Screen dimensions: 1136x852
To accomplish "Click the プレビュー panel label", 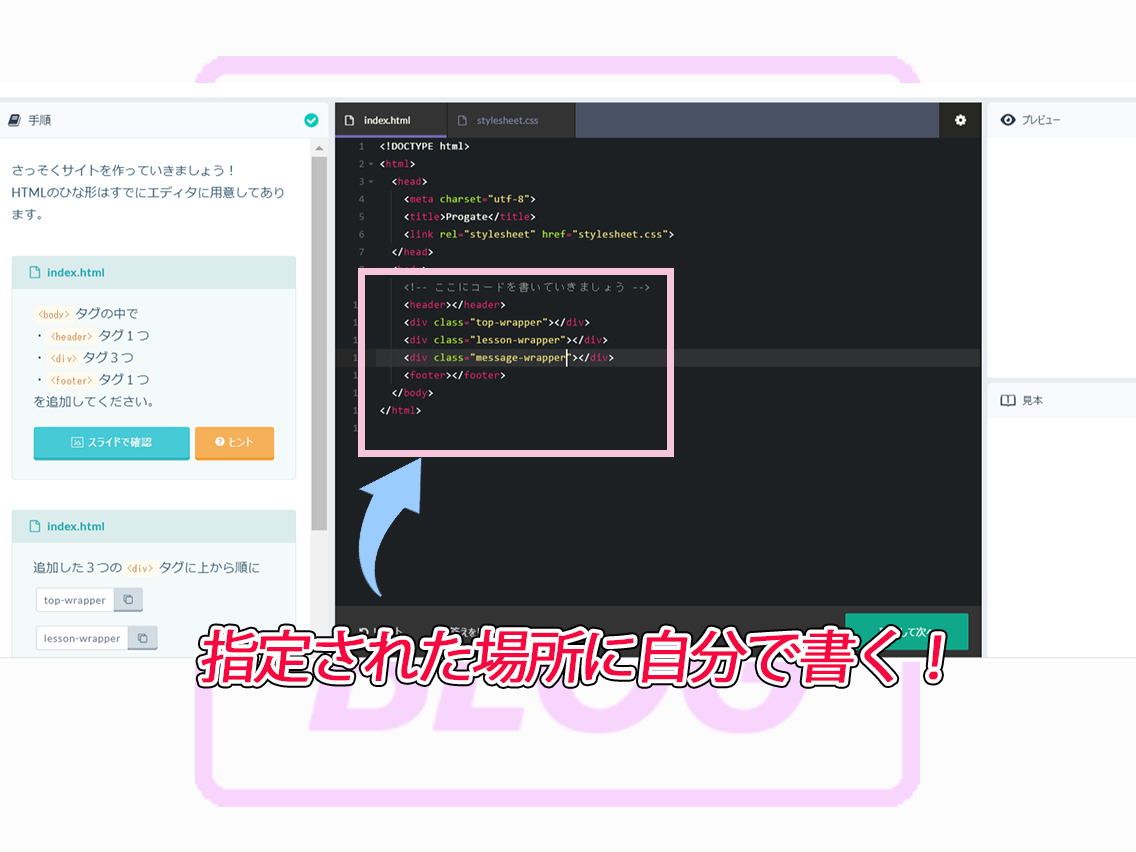I will 1041,120.
